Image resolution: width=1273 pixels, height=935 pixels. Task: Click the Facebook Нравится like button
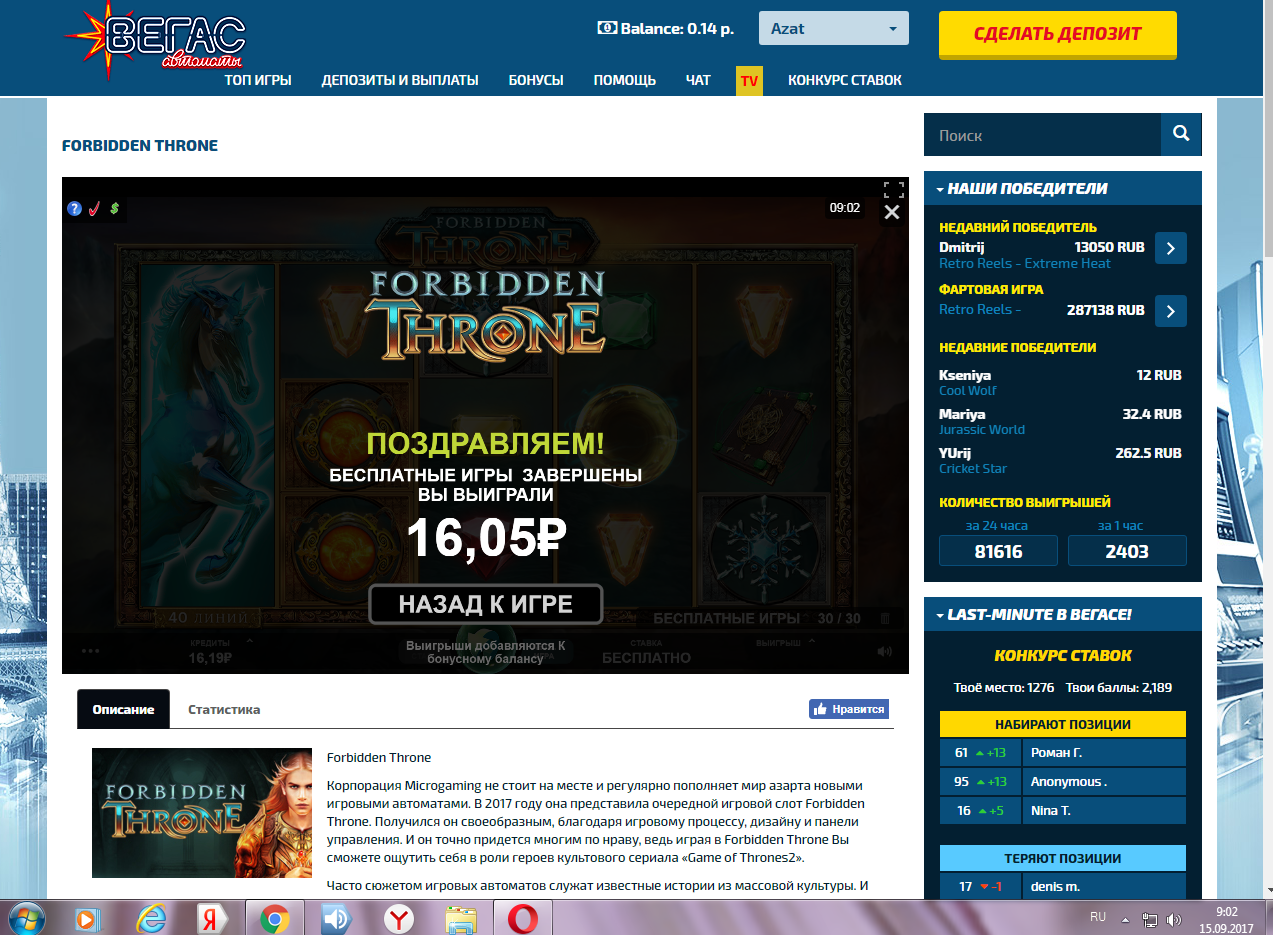coord(848,709)
